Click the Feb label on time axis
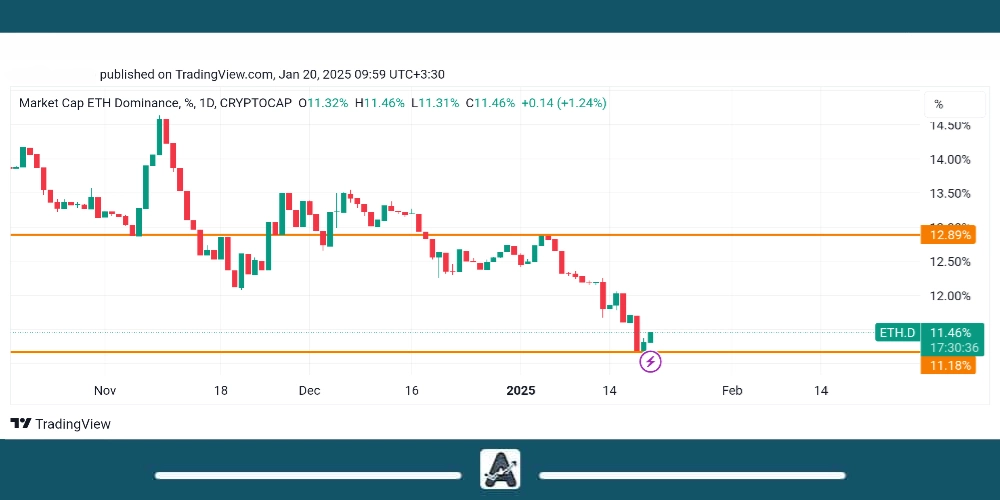 click(x=732, y=390)
